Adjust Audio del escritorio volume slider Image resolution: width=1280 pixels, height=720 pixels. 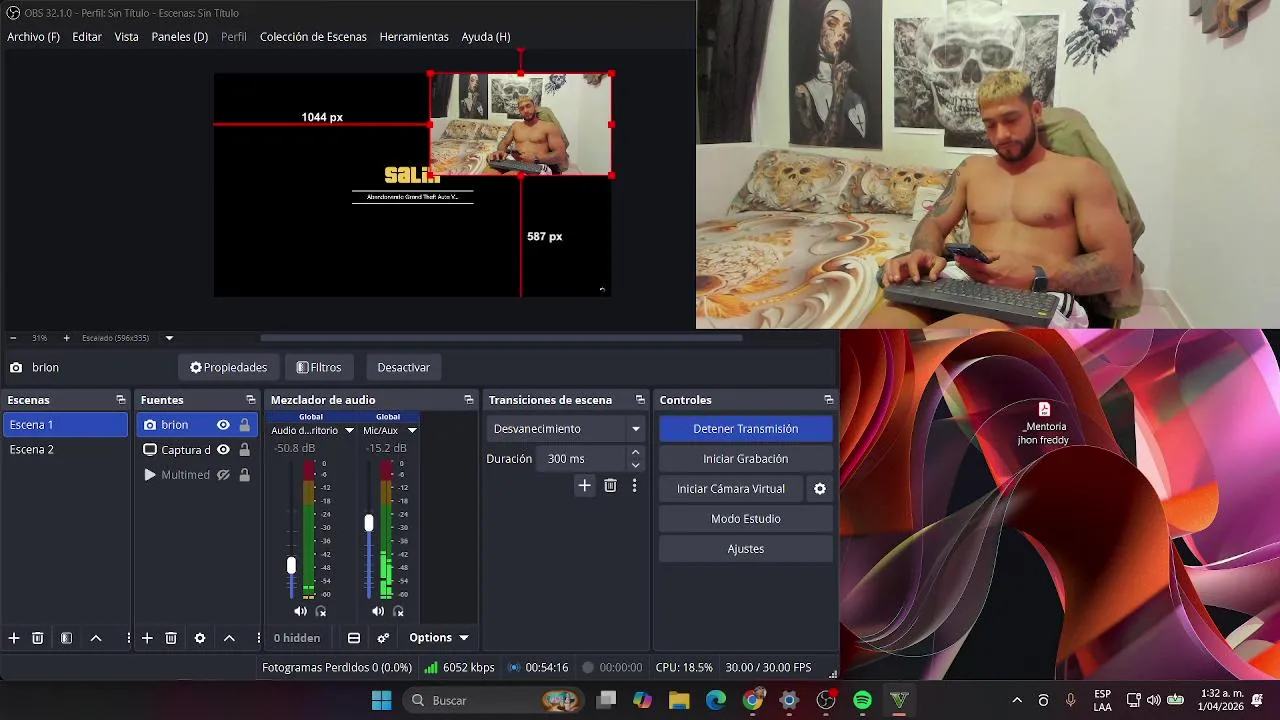click(x=291, y=566)
